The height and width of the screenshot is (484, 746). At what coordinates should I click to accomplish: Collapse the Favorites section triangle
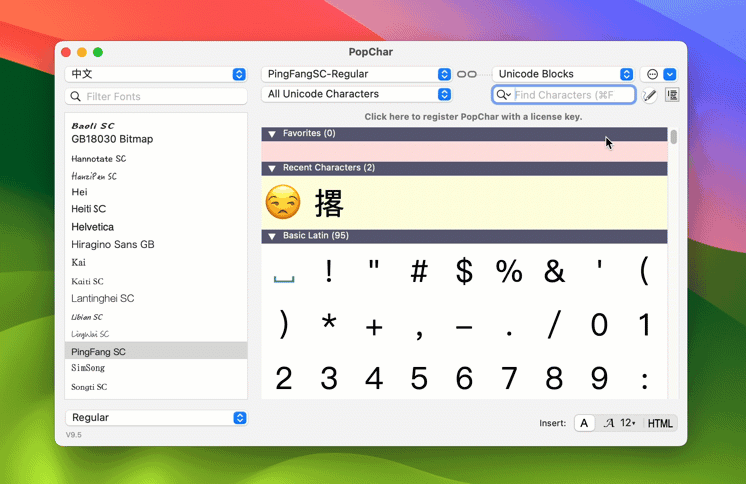[x=272, y=134]
